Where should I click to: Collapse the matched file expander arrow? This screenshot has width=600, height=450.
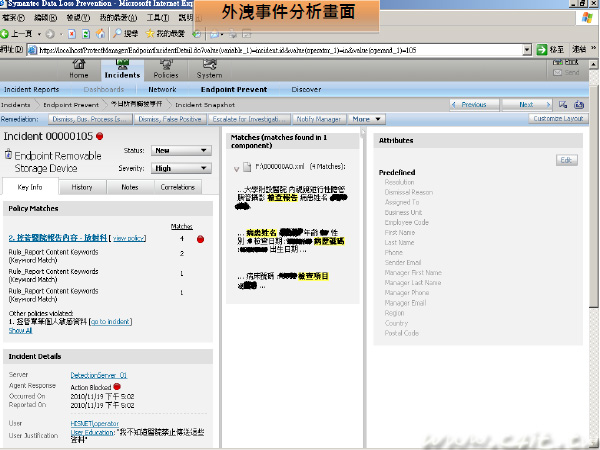[x=236, y=169]
